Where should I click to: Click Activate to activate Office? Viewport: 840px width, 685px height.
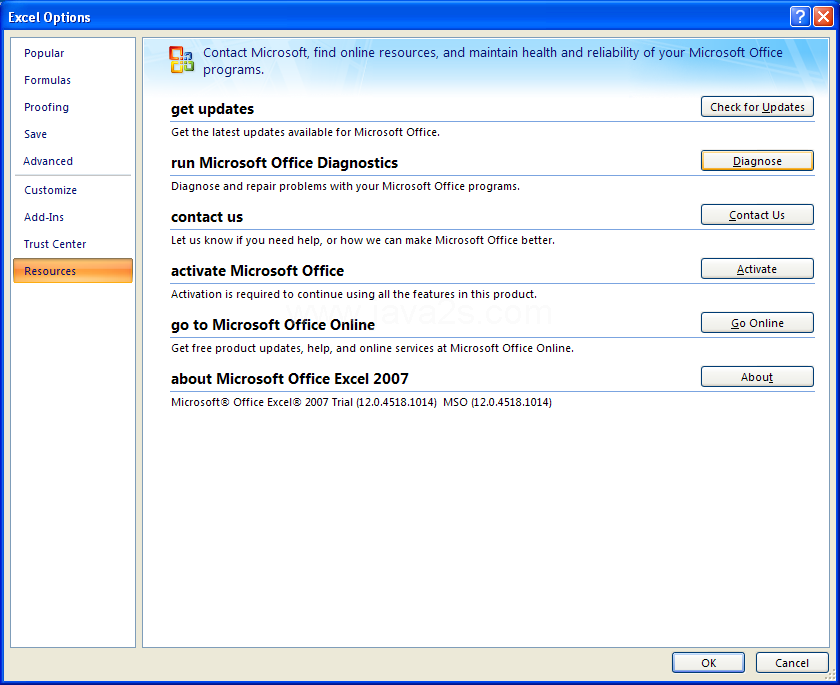[x=757, y=269]
